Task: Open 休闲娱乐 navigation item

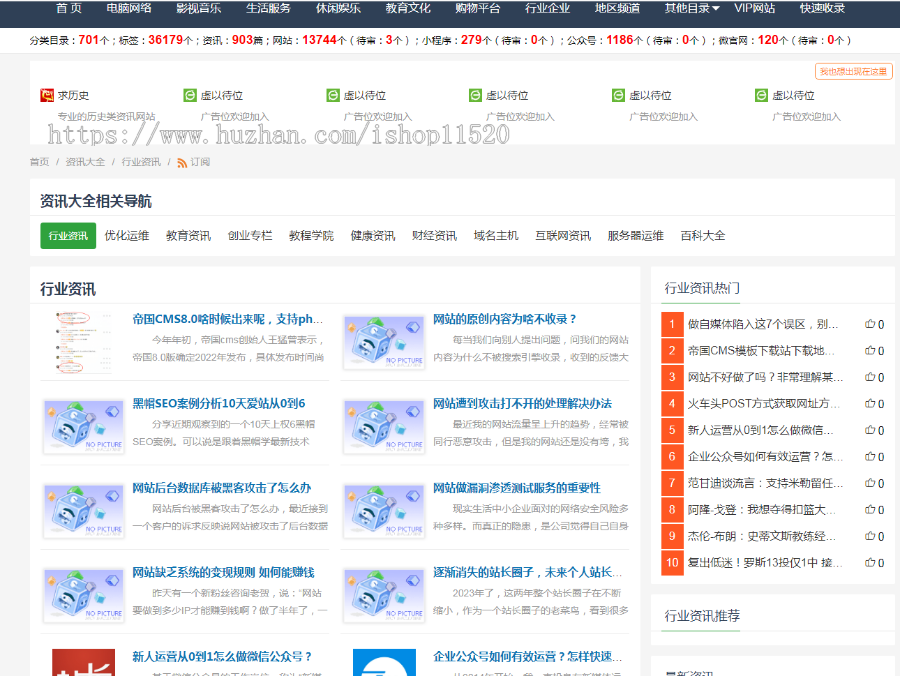Action: pyautogui.click(x=338, y=9)
